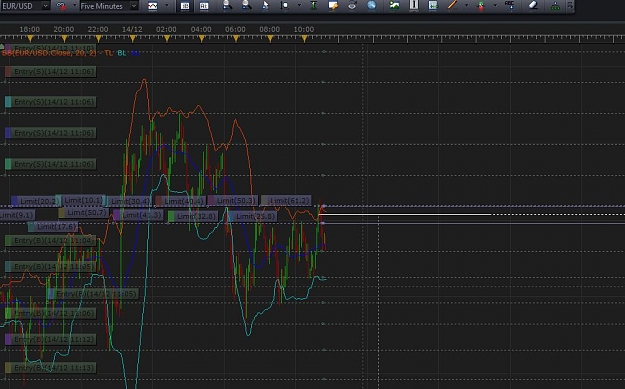Click the crosshair mode icon
This screenshot has height=389, width=625.
(x=285, y=6)
